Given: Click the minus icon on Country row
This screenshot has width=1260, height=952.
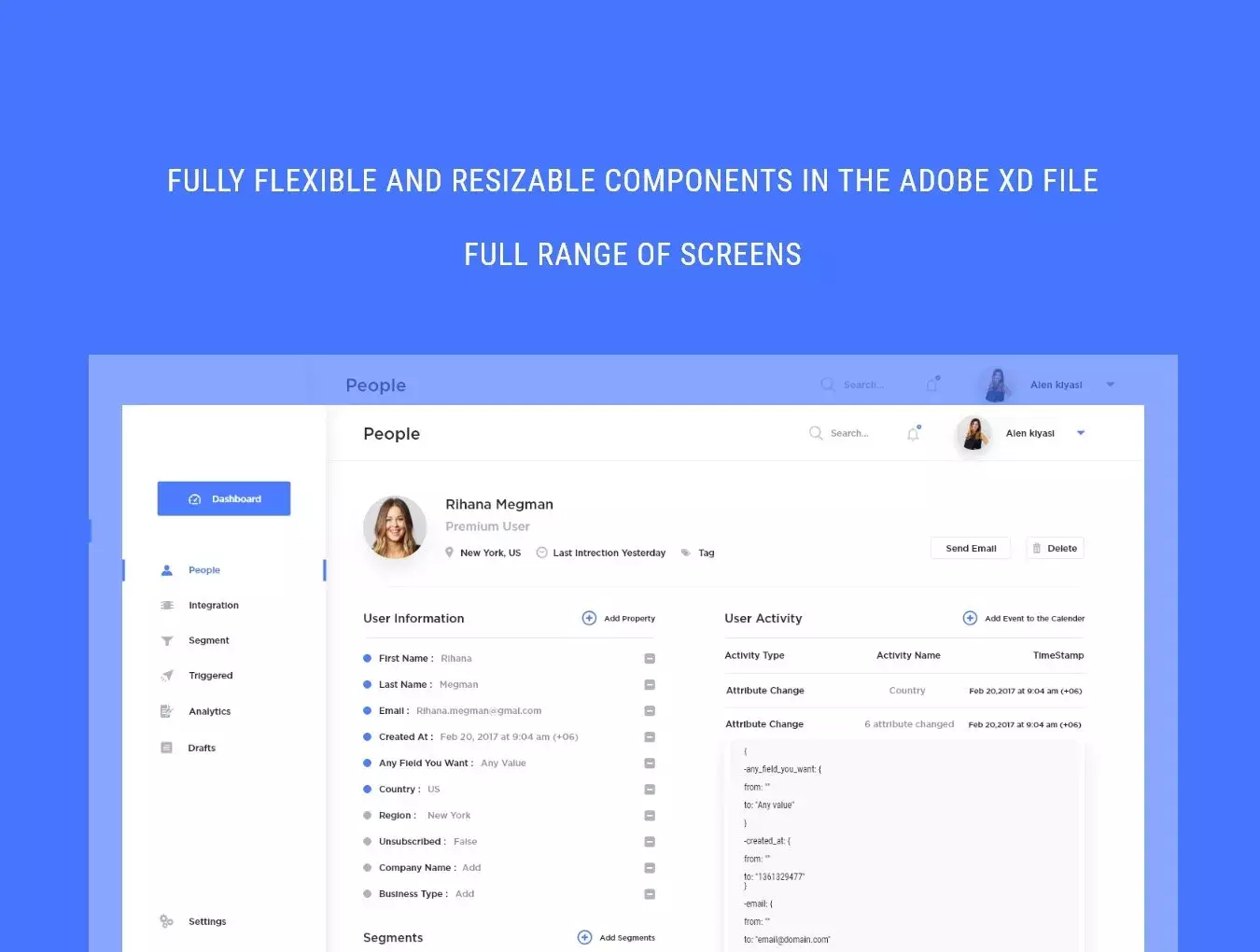Looking at the screenshot, I should (650, 790).
